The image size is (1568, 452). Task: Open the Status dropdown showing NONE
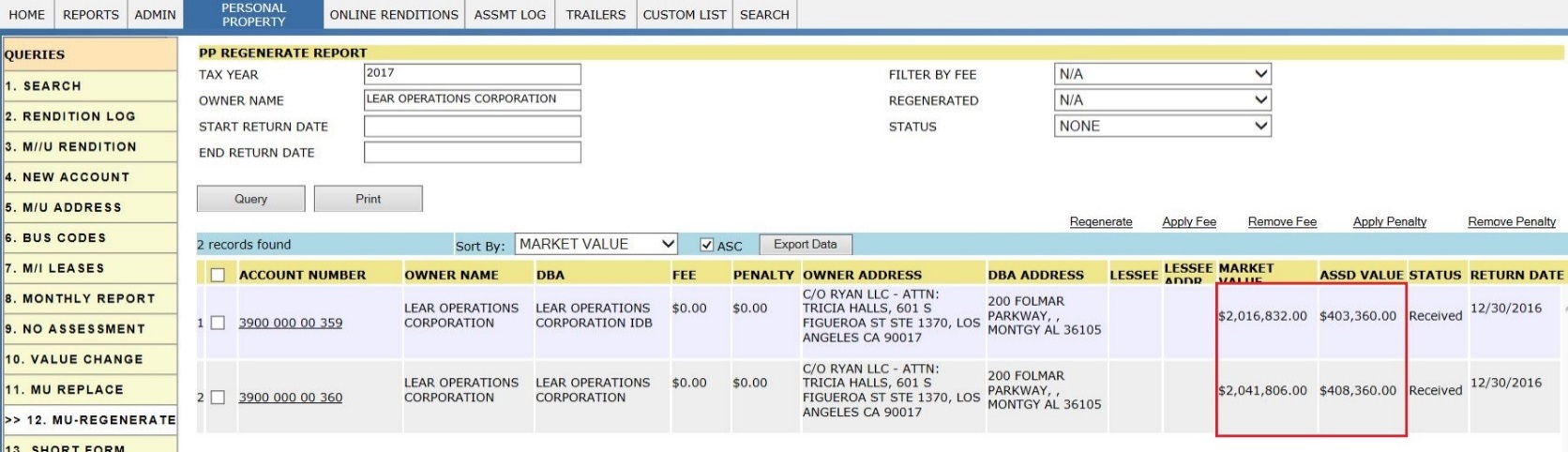coord(1162,127)
